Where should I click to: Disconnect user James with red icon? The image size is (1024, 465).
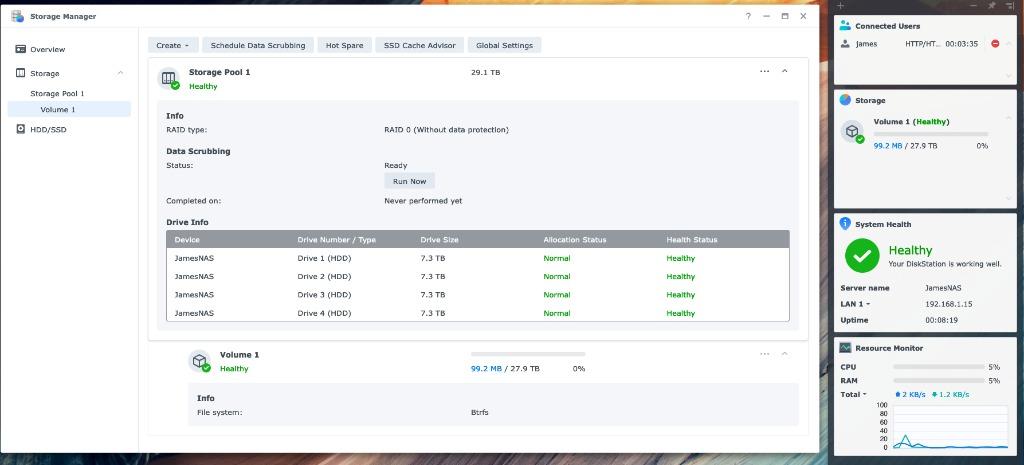coord(995,44)
